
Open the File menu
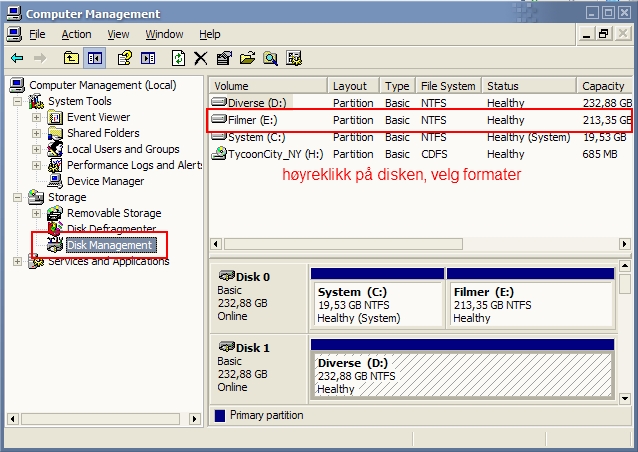click(37, 35)
